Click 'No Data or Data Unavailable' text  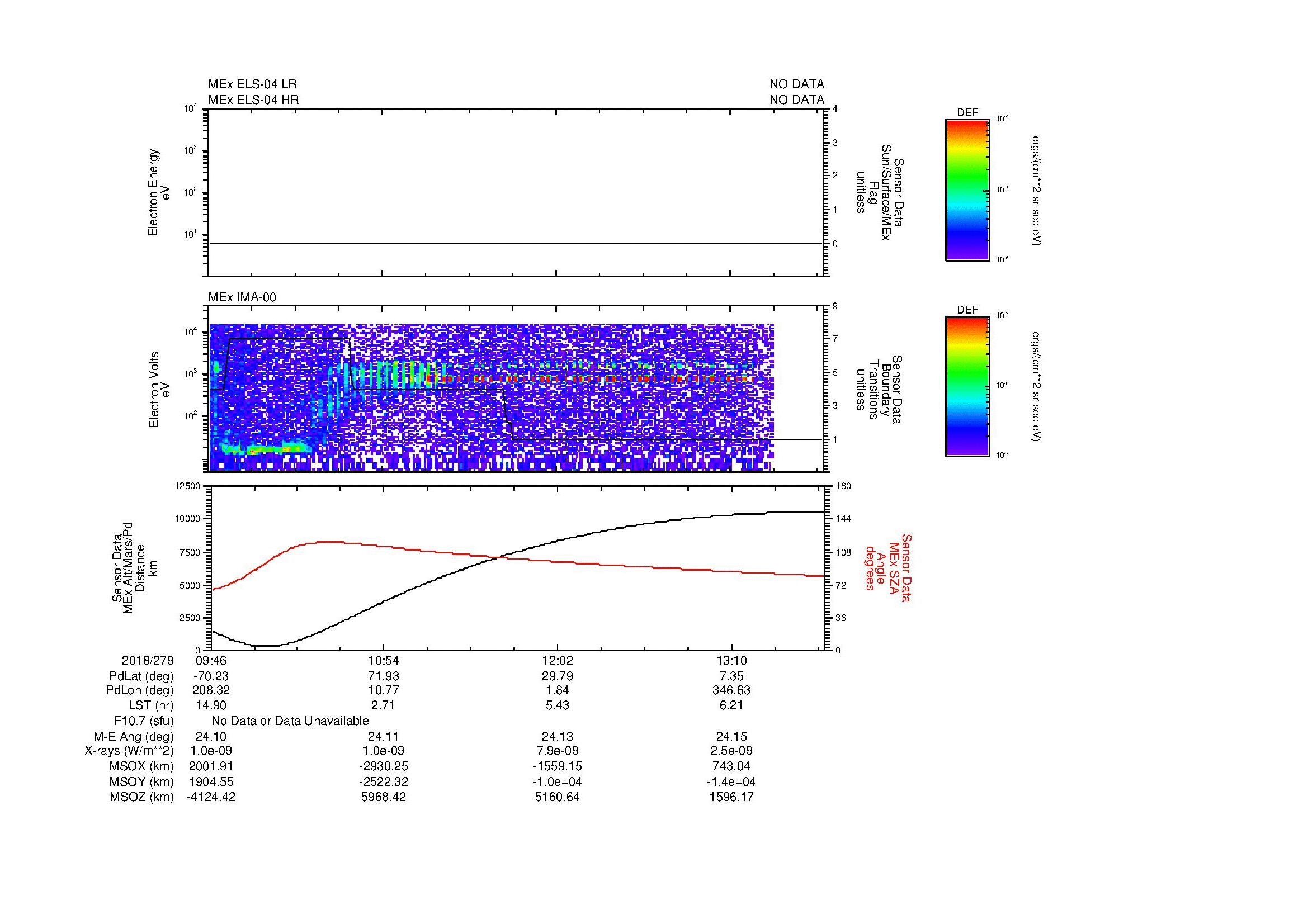(290, 721)
